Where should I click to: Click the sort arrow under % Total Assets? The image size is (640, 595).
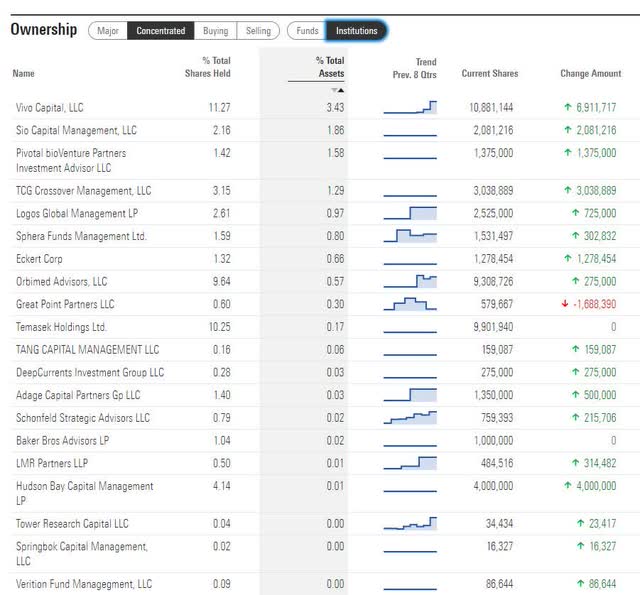tap(338, 90)
